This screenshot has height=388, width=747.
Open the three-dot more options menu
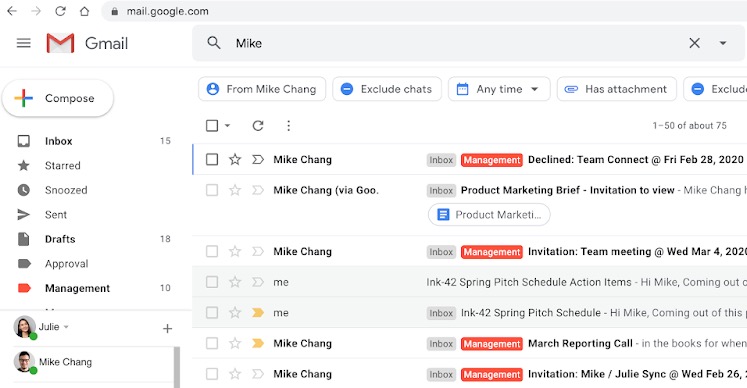[x=288, y=125]
